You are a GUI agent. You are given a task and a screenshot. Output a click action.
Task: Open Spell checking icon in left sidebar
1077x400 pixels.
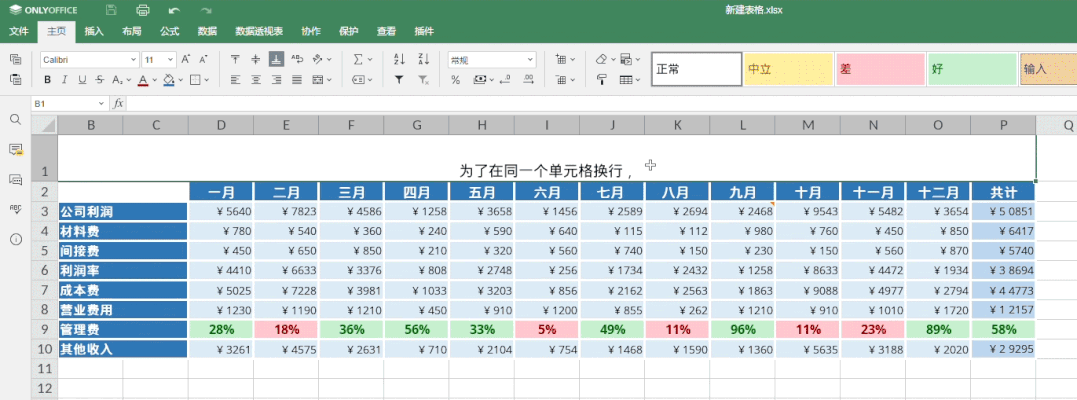coord(15,209)
